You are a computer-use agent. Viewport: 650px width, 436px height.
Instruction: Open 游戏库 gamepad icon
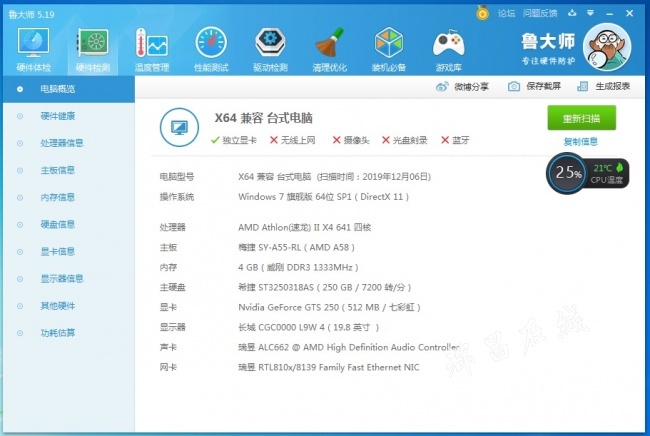pyautogui.click(x=449, y=49)
